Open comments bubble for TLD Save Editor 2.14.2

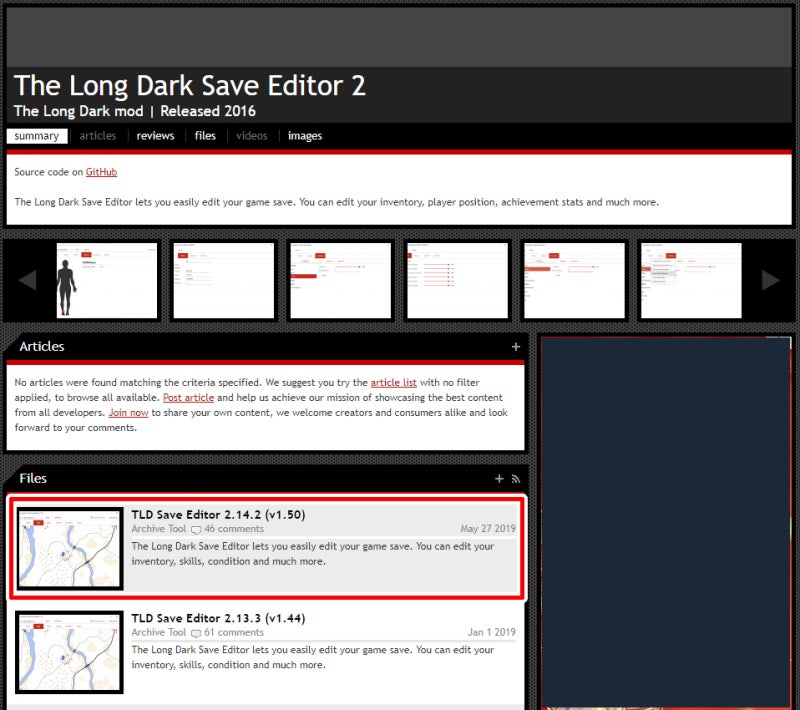(196, 529)
